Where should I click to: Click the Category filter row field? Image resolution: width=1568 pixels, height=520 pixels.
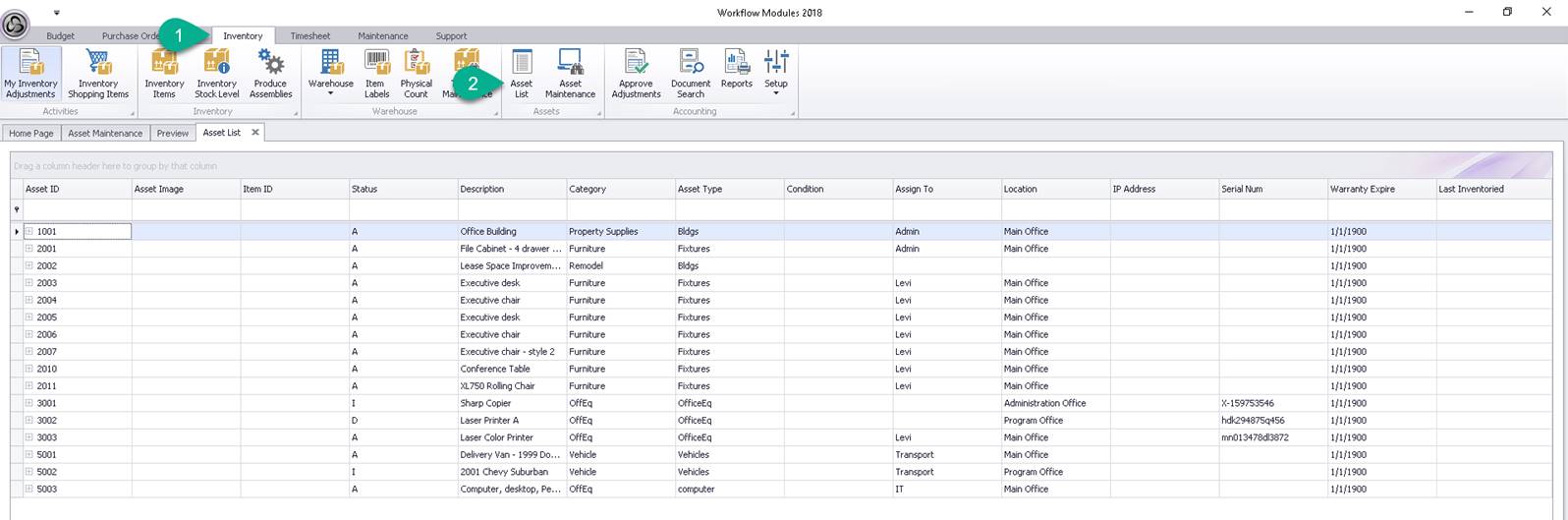(x=620, y=209)
